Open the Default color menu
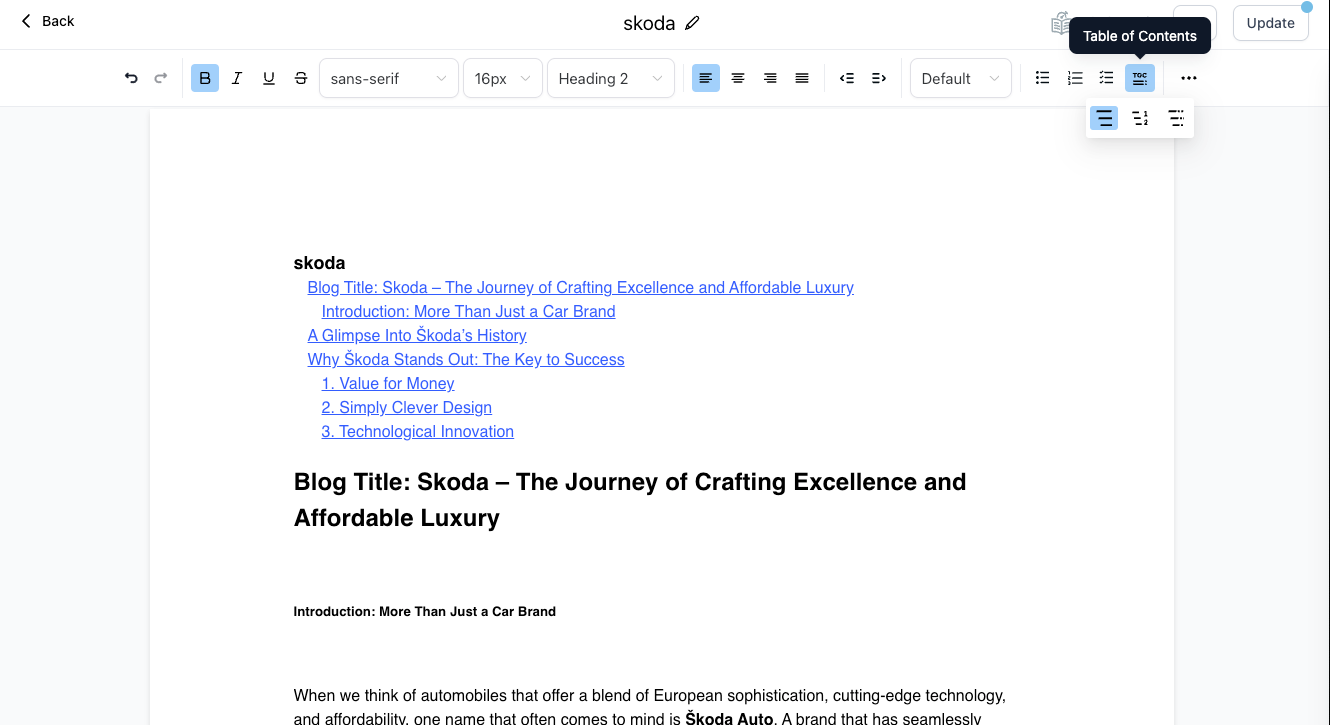The image size is (1330, 725). (x=959, y=77)
